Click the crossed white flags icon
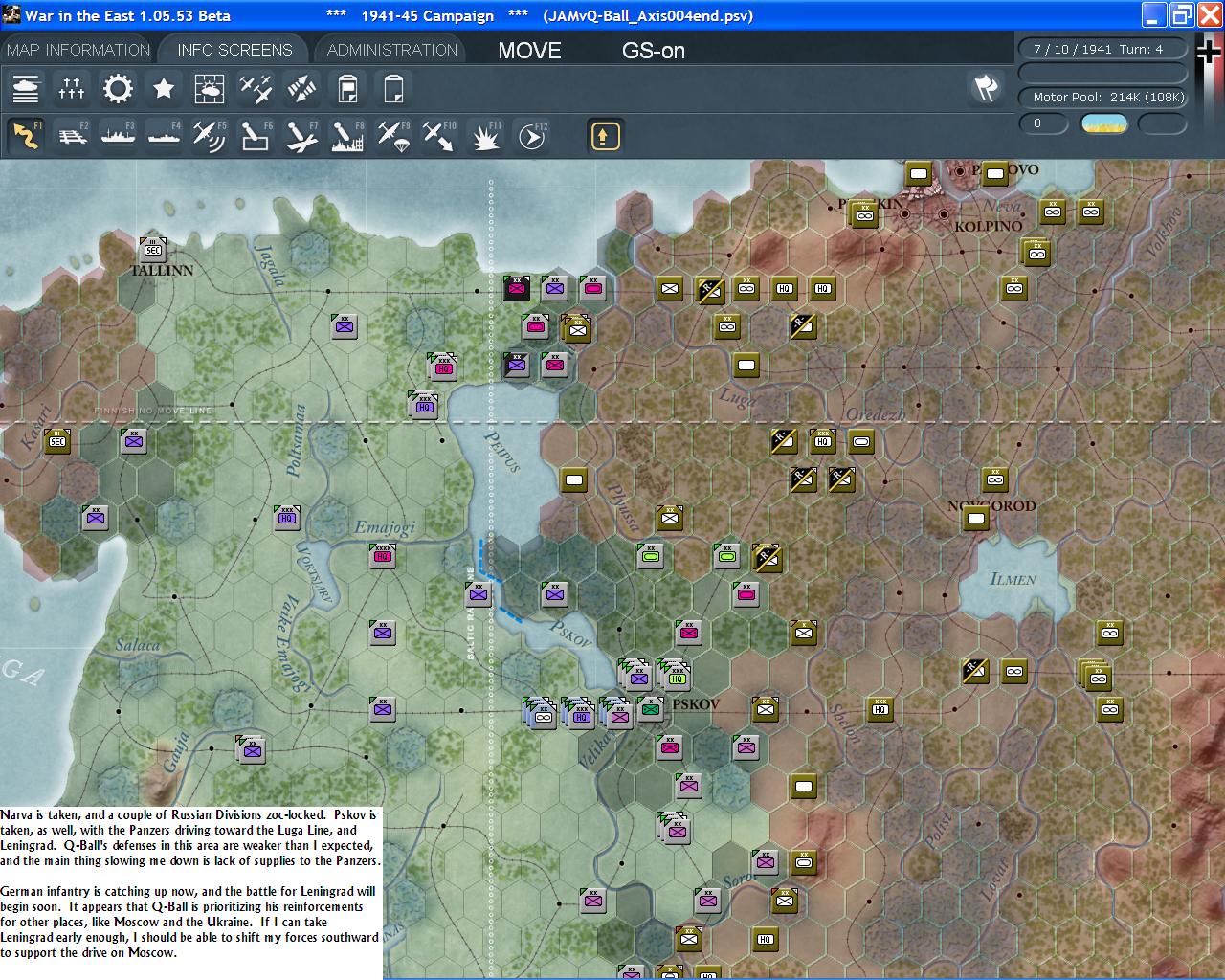The image size is (1225, 980). 986,88
